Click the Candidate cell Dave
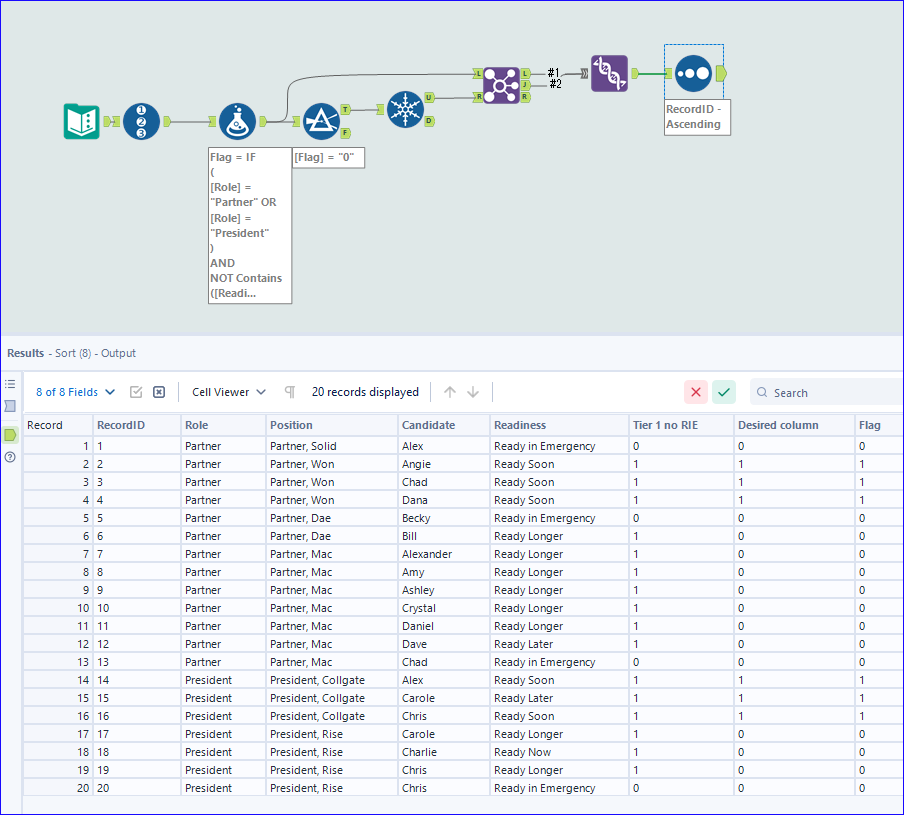 444,644
